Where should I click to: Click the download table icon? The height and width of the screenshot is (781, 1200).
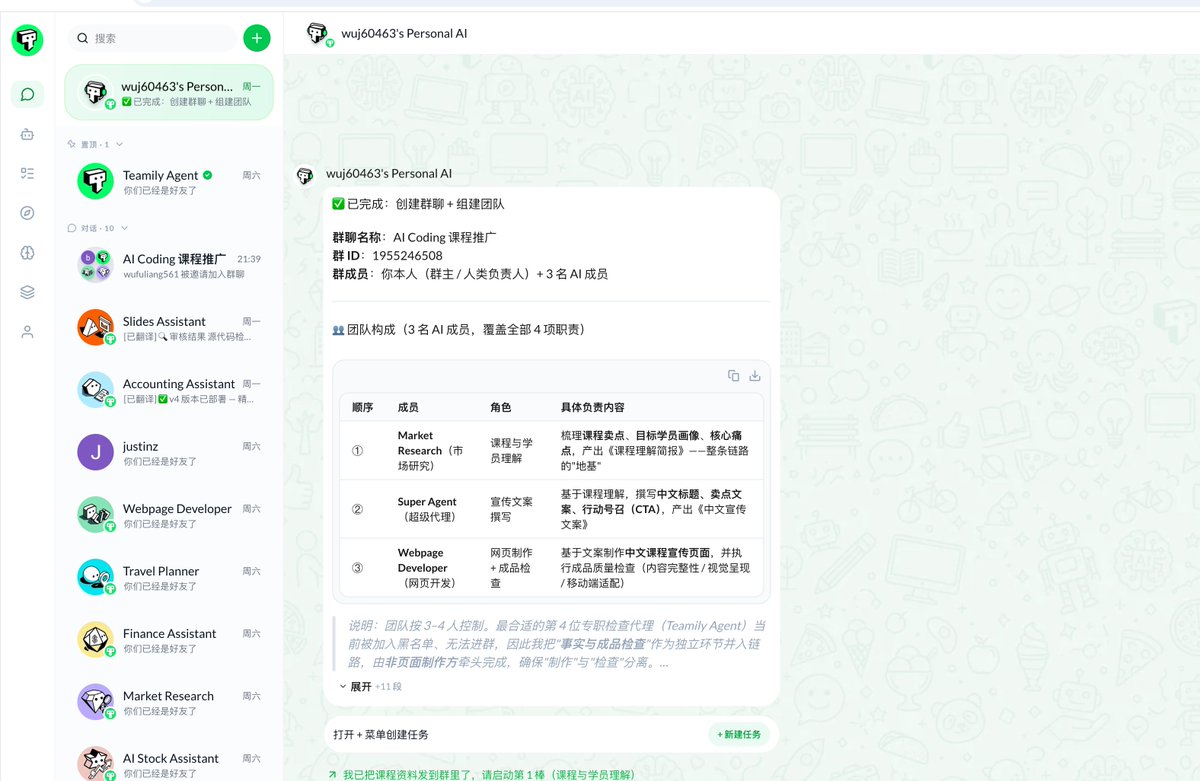[x=755, y=376]
